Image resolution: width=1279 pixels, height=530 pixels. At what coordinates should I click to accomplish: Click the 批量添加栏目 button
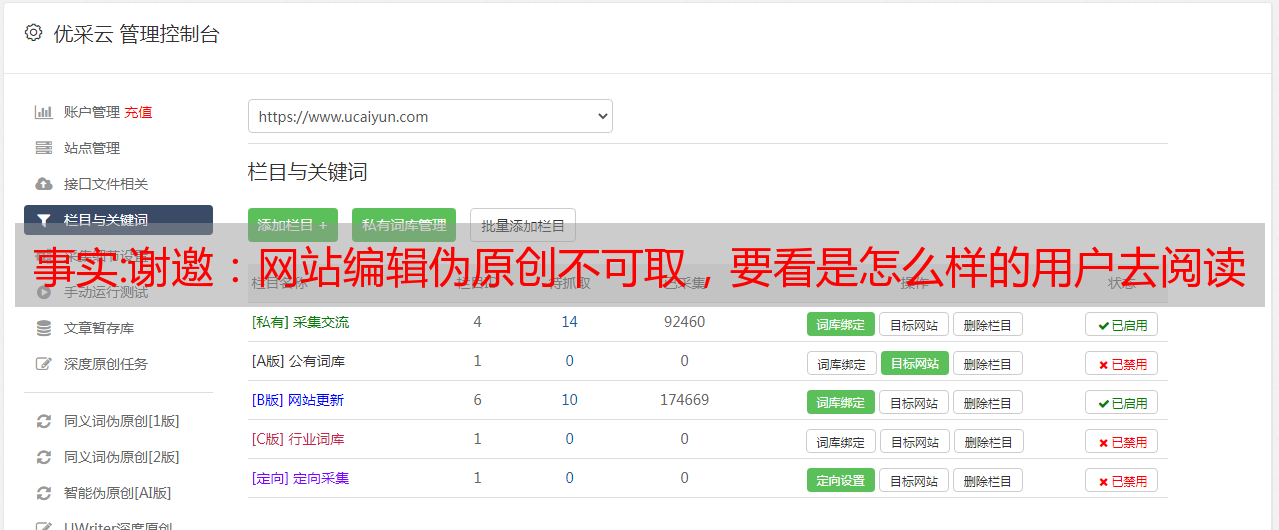523,225
